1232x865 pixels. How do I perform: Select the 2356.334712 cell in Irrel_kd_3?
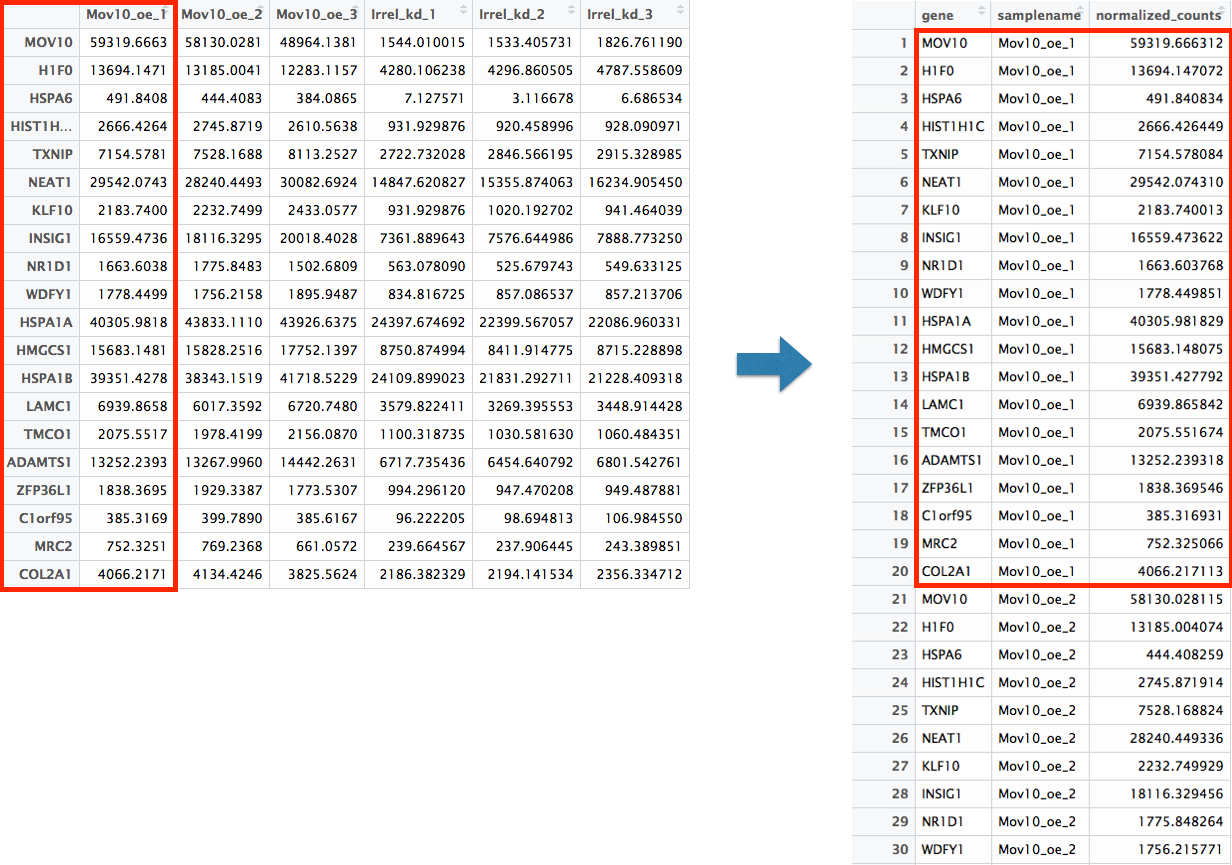[636, 574]
